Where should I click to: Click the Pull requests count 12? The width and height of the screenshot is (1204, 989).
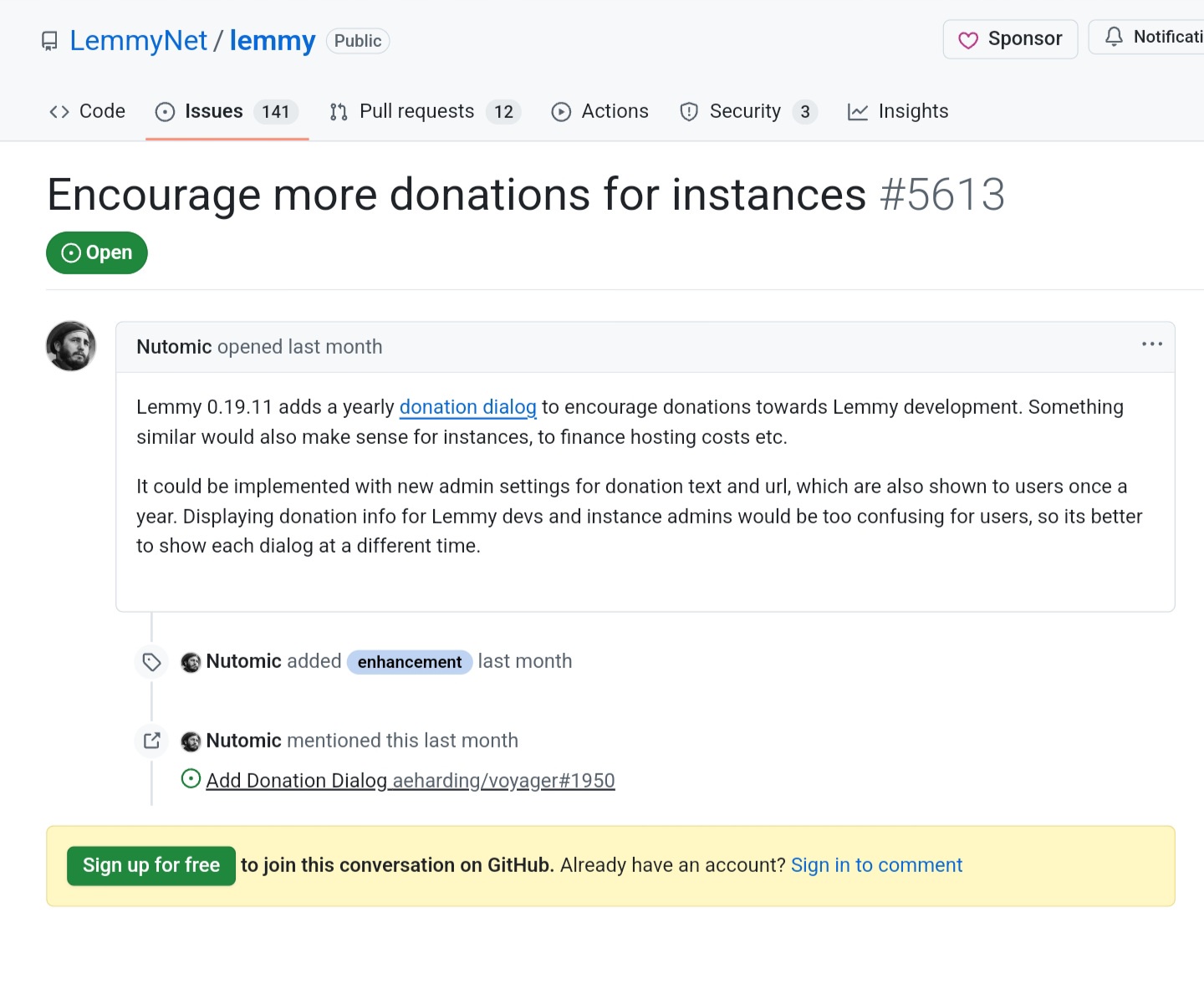point(503,112)
